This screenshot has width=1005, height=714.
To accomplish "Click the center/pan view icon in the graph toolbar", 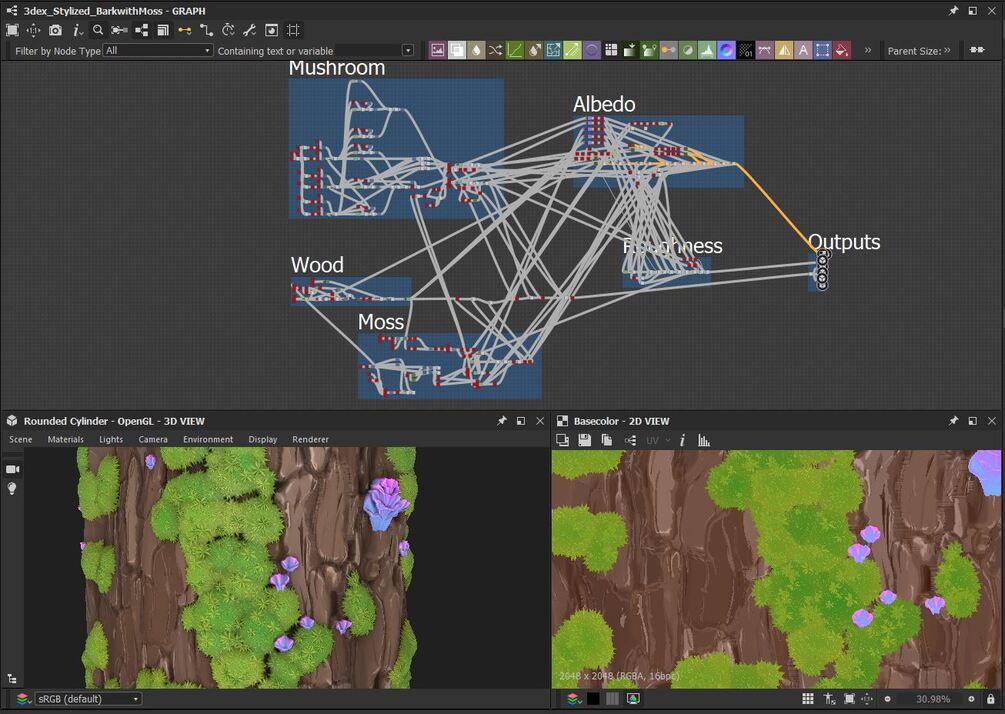I will point(33,30).
